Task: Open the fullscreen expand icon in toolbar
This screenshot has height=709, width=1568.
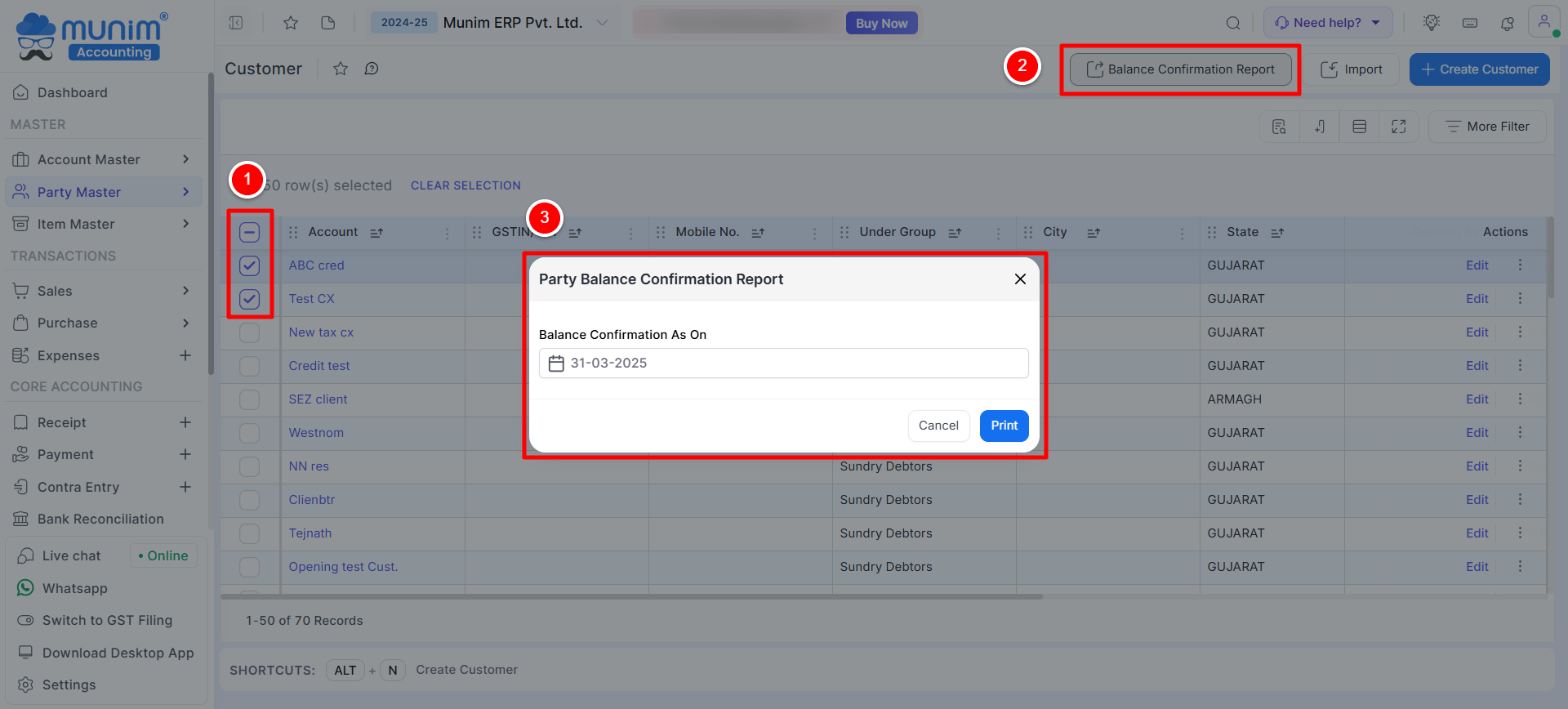Action: pyautogui.click(x=1399, y=127)
